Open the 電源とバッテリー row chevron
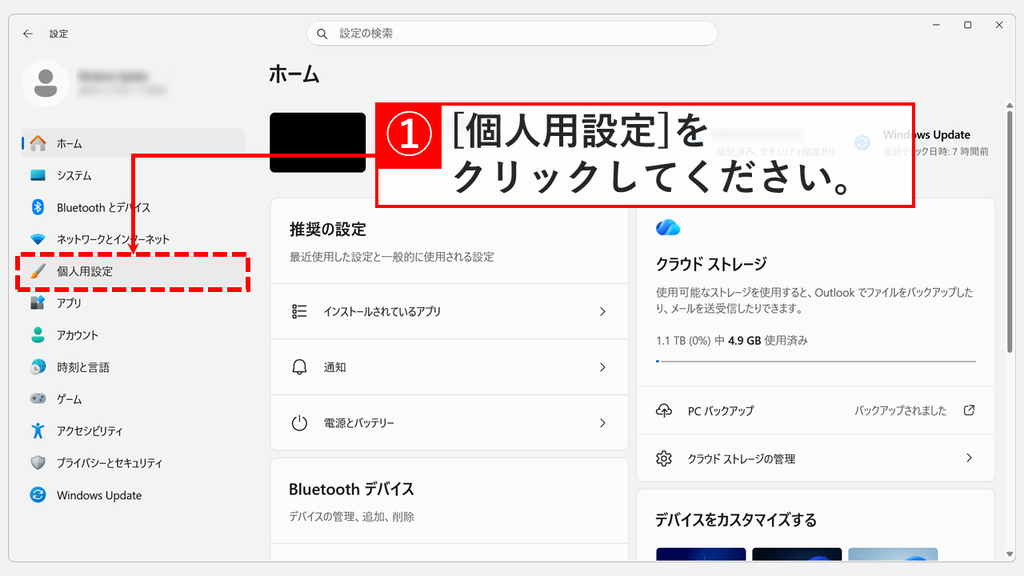1024x576 pixels. [x=603, y=423]
